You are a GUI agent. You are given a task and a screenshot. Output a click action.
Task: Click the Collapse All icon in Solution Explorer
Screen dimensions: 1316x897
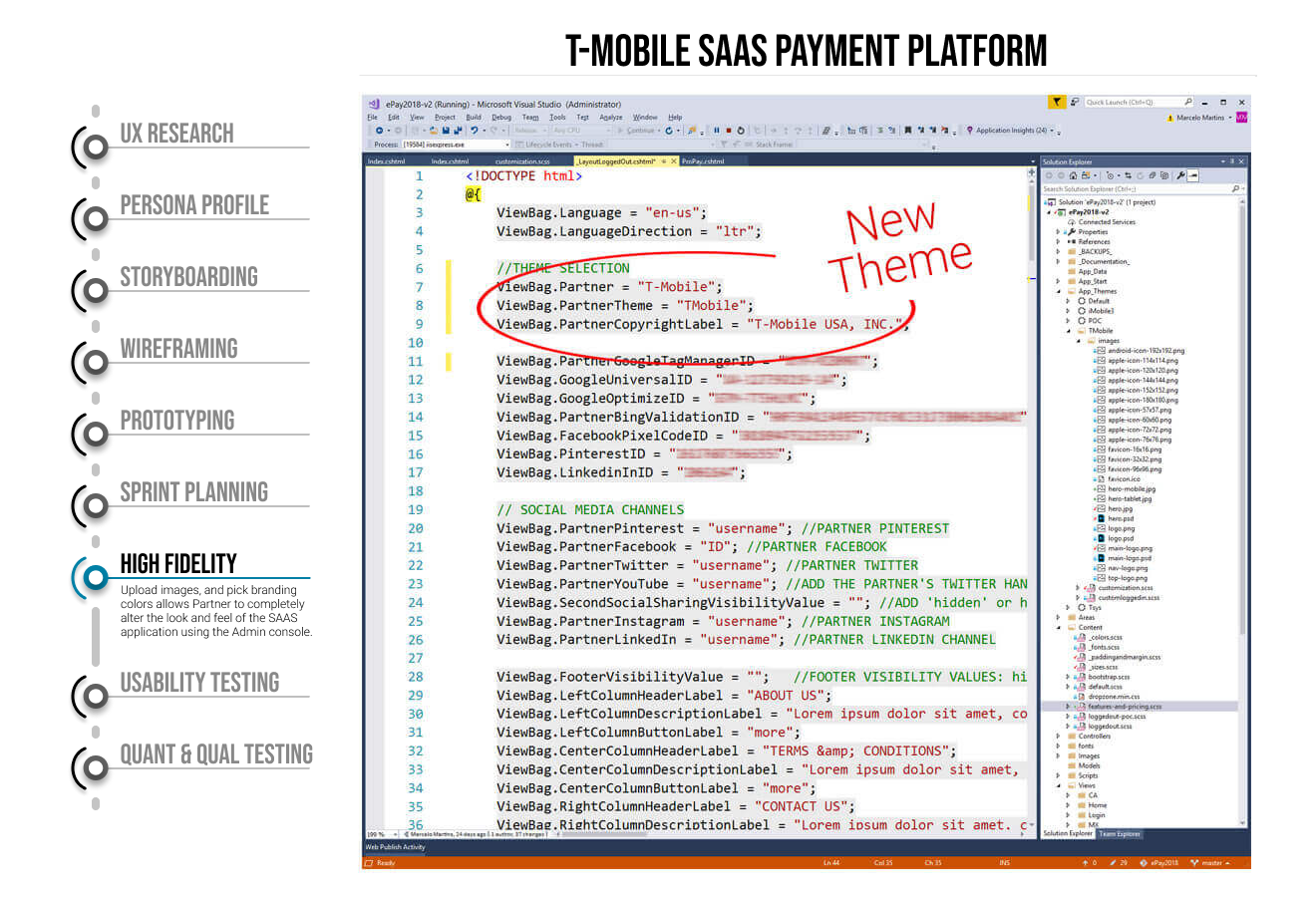pos(1152,175)
